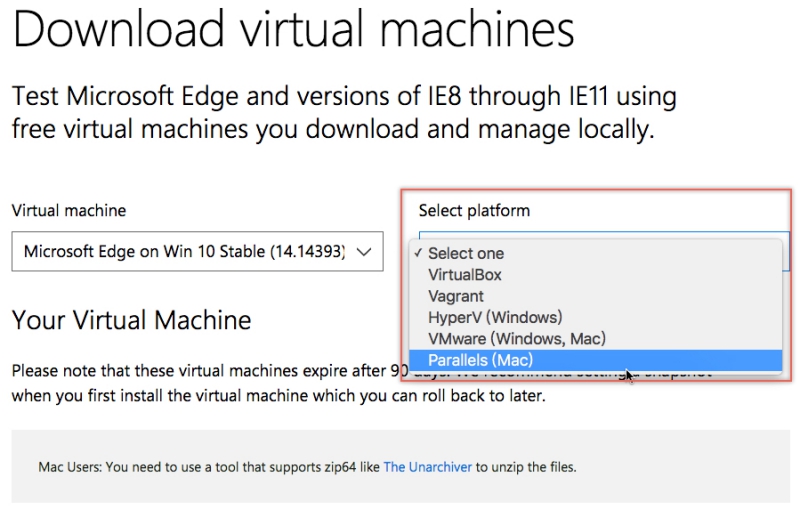Pick Vagrant in the platform list
The image size is (800, 517).
click(x=456, y=296)
